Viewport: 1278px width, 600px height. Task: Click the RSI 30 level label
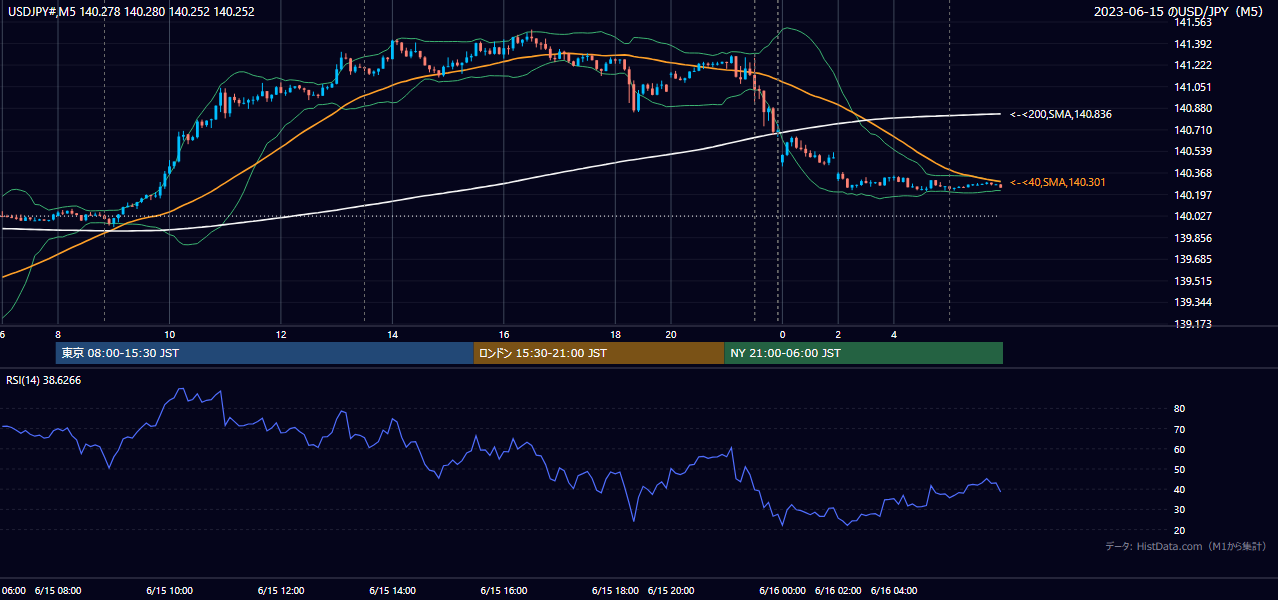[1179, 510]
